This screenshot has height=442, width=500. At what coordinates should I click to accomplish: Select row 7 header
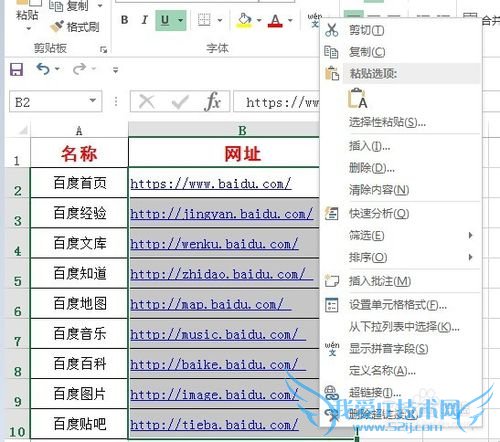17,334
